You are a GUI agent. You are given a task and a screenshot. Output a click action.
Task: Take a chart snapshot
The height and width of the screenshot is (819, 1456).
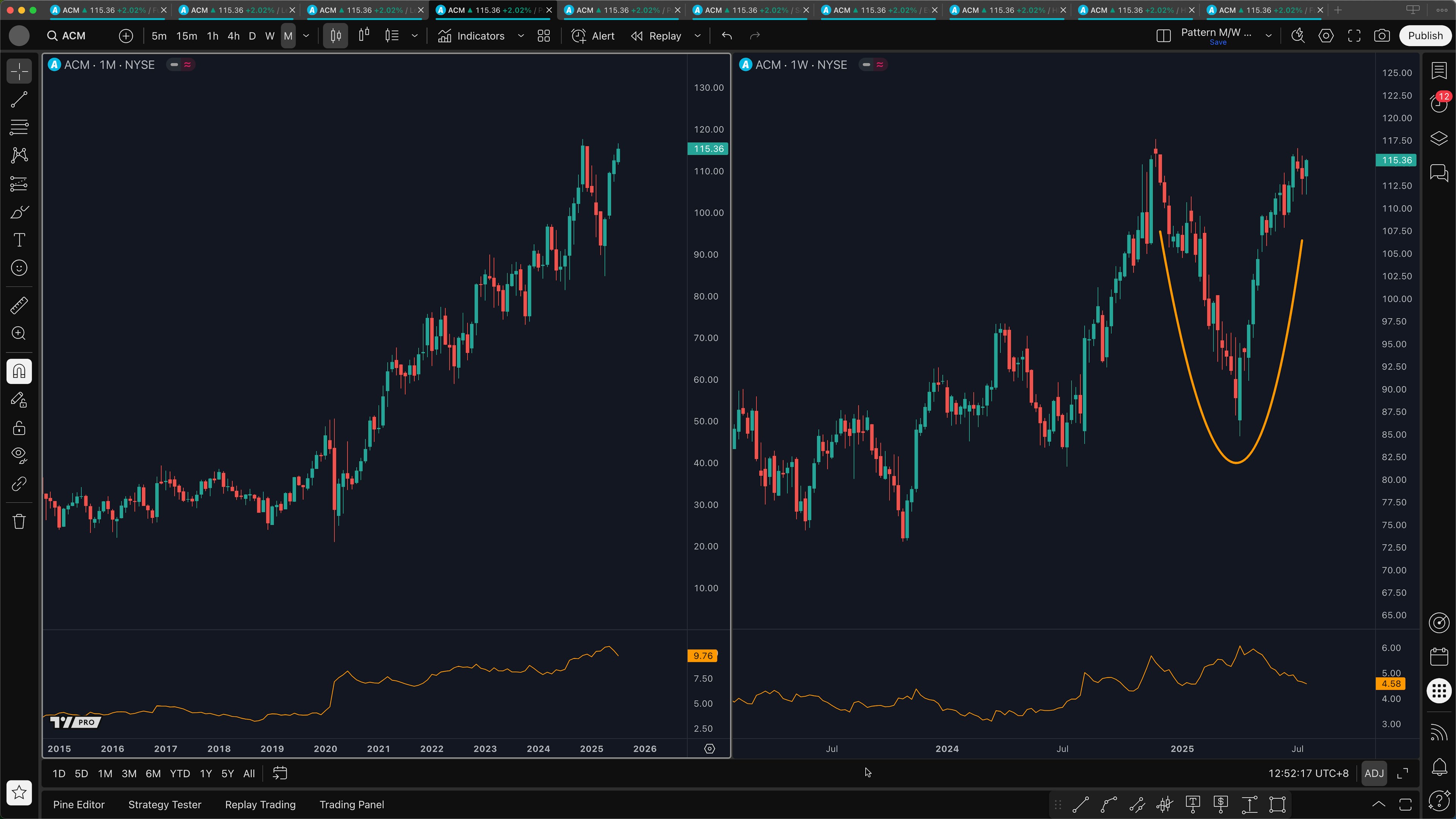tap(1382, 36)
